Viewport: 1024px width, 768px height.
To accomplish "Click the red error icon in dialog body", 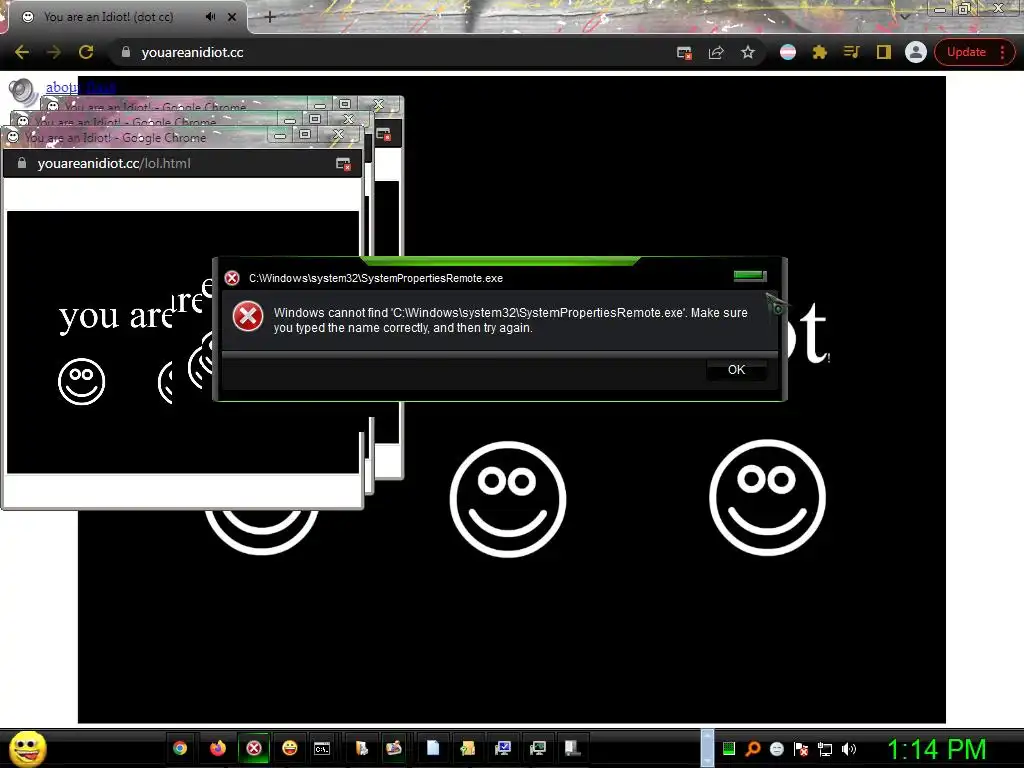I will tap(248, 317).
